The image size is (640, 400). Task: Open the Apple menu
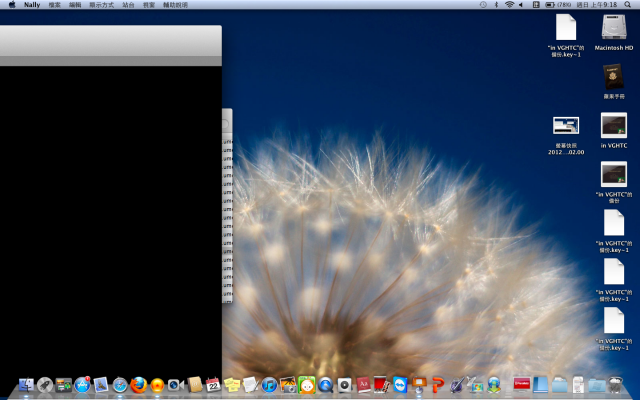(12, 4)
